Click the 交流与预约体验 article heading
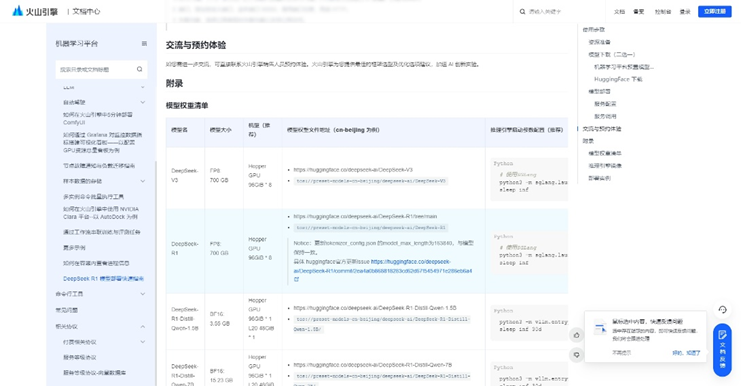 tap(196, 45)
